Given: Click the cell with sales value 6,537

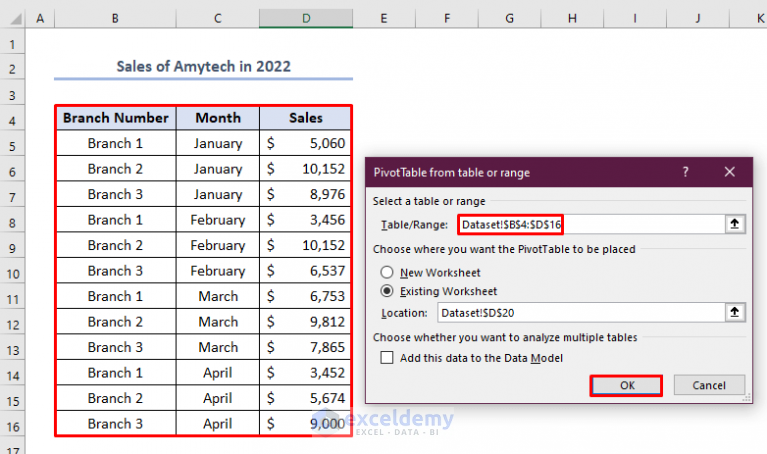Looking at the screenshot, I should pos(305,271).
